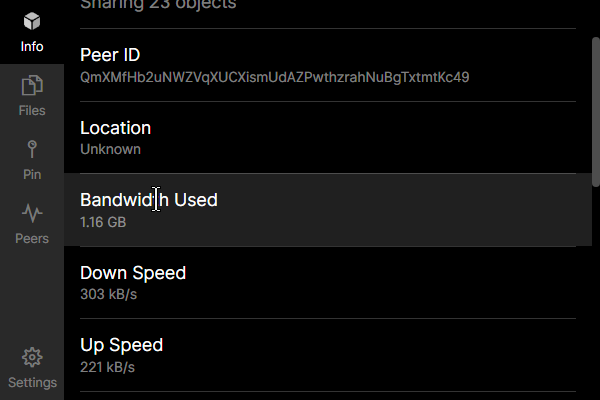Open the Settings gear icon

click(x=32, y=357)
